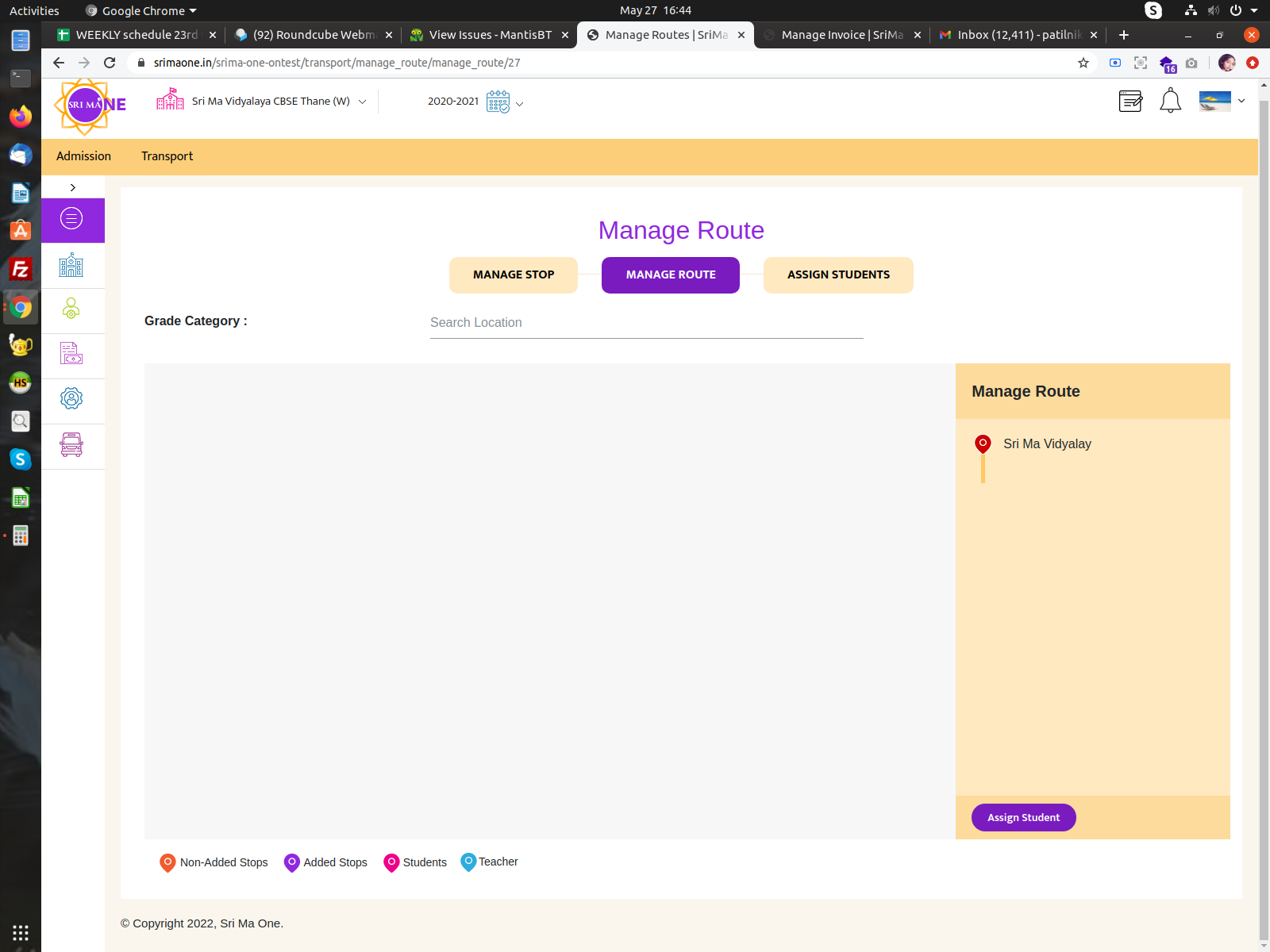Click the Added Stops legend marker
Screen dimensions: 1270x952
pyautogui.click(x=291, y=862)
